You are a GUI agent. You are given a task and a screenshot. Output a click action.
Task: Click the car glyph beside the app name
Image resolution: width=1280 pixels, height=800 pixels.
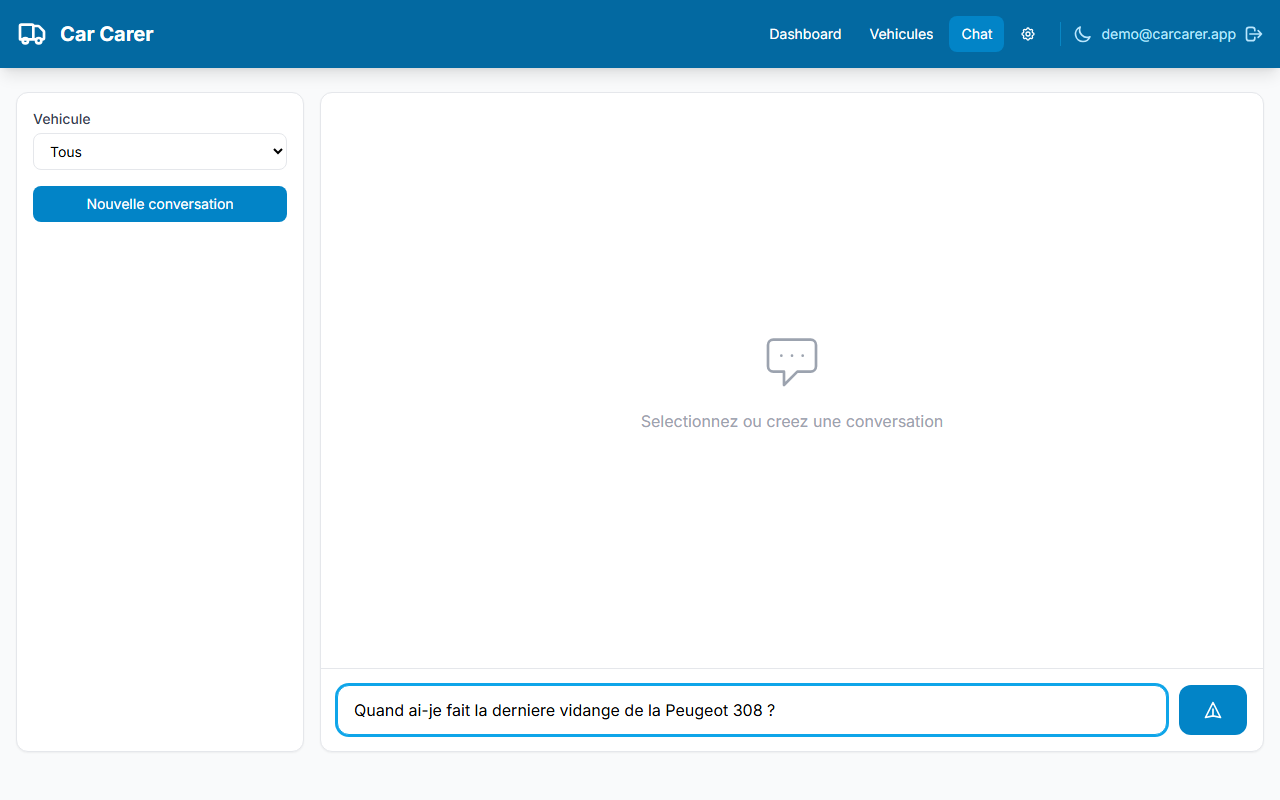tap(31, 33)
